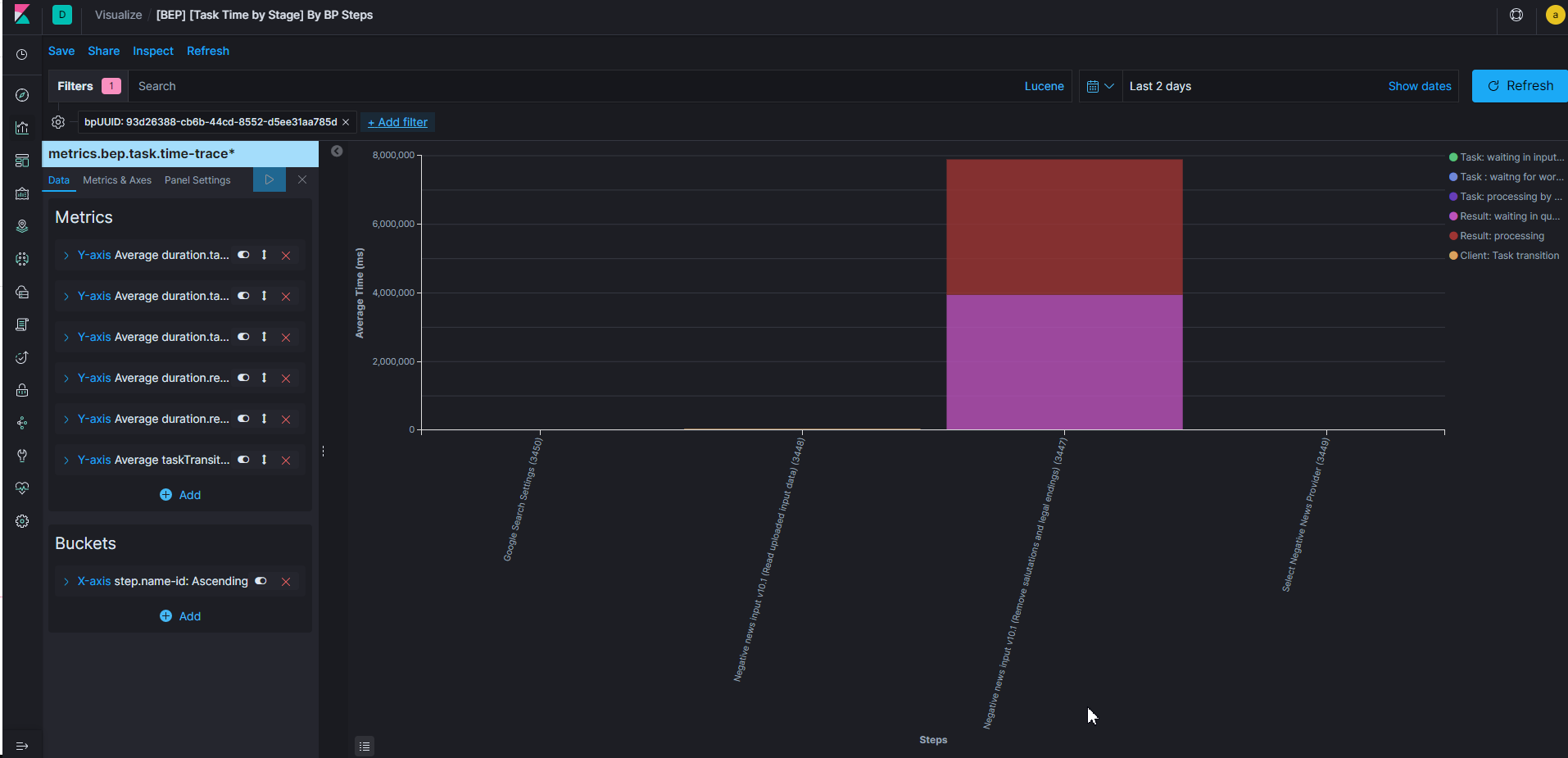This screenshot has height=758, width=1568.
Task: Open filter options gear icon
Action: 58,122
